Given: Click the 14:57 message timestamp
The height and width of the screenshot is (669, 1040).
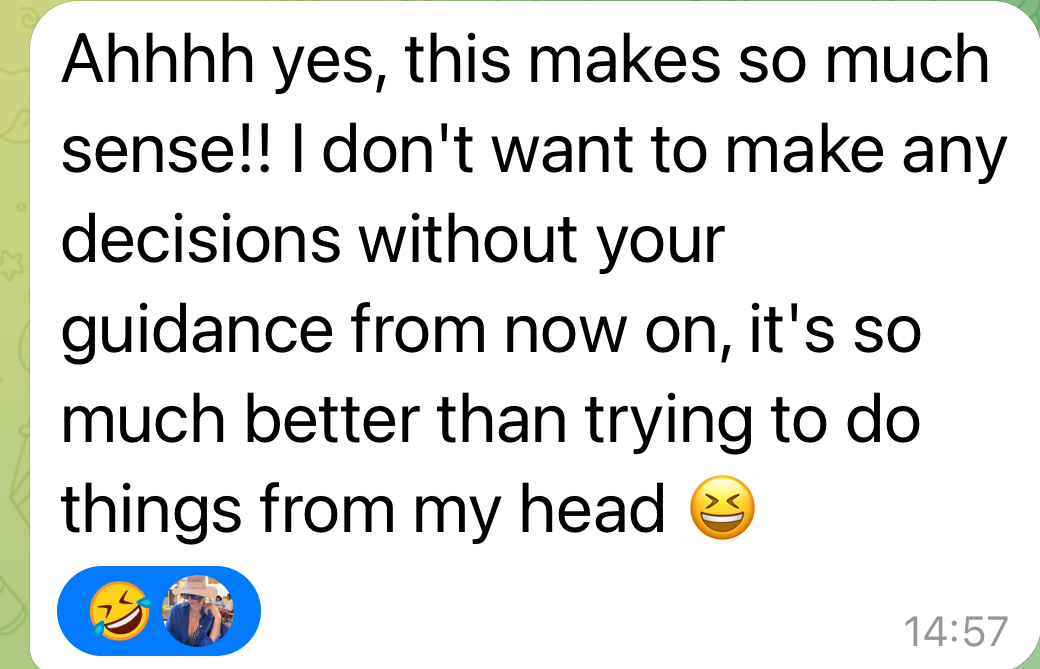Looking at the screenshot, I should [956, 631].
